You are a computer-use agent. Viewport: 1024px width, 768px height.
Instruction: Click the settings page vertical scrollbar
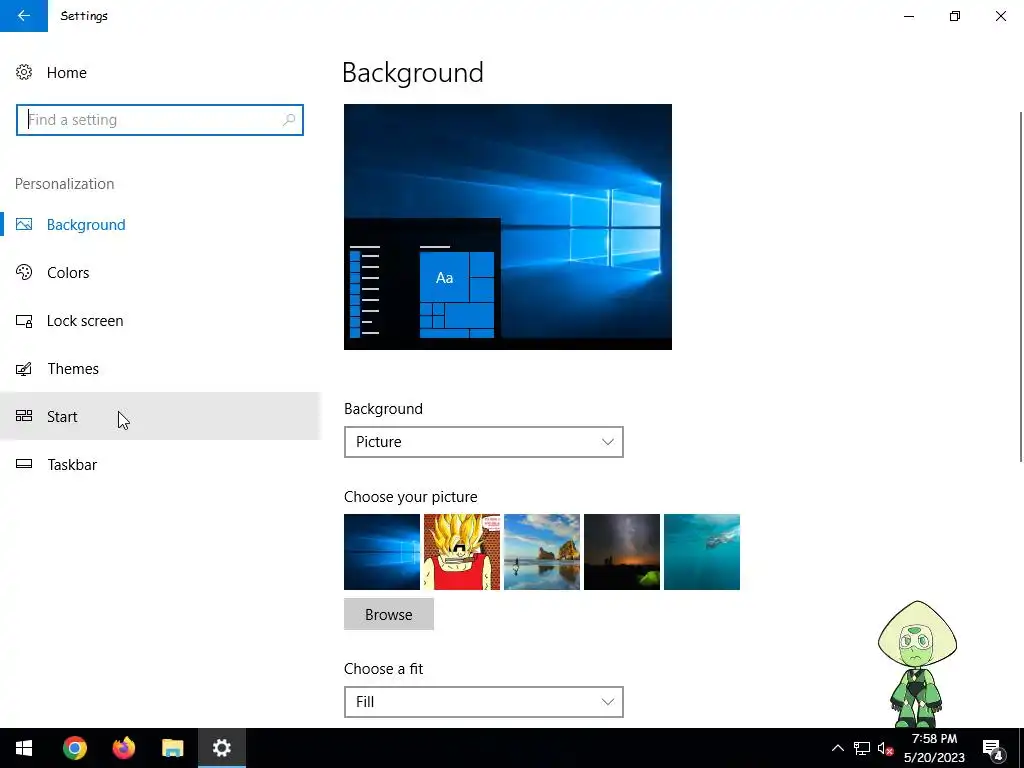(1021, 287)
